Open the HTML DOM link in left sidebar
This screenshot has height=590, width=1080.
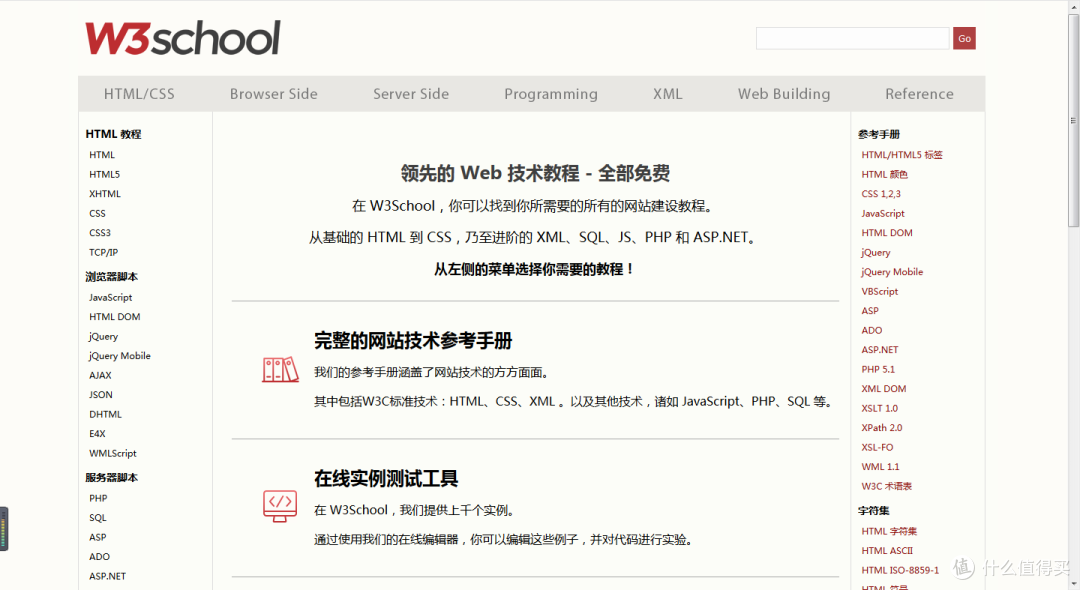coord(114,317)
